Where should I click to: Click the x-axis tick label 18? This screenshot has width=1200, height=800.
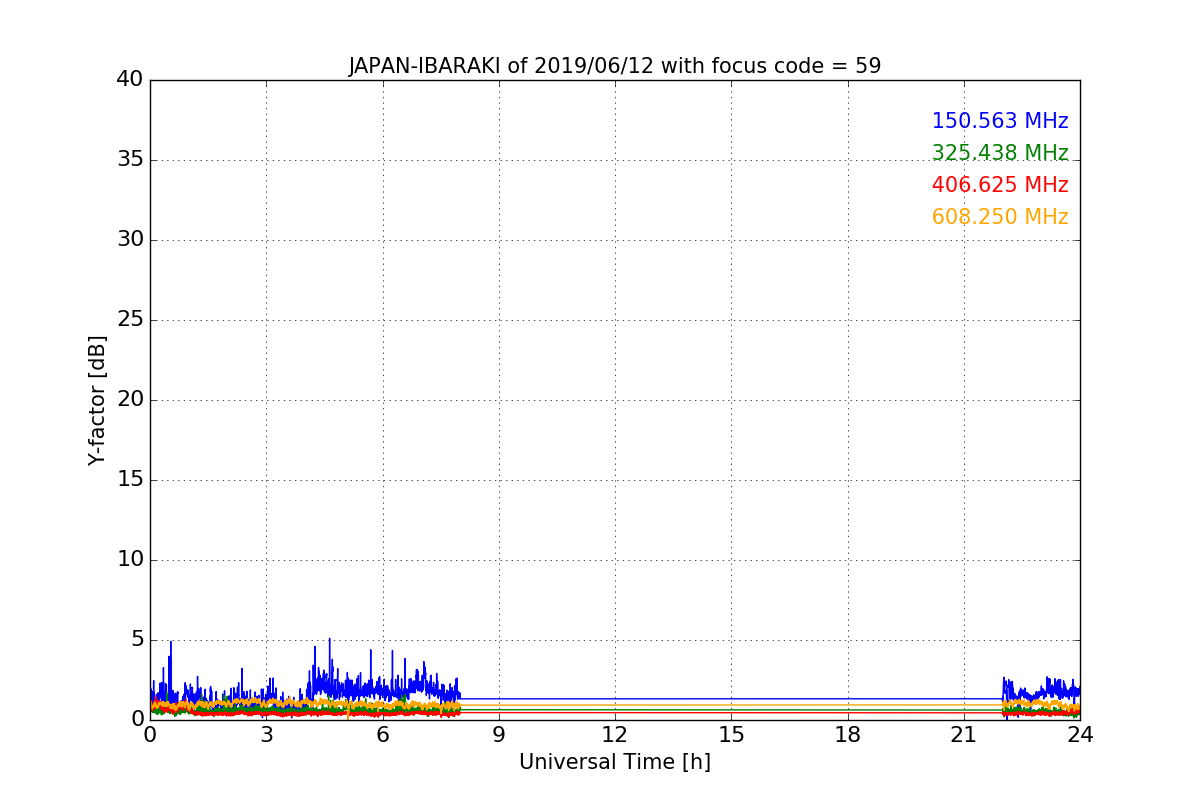click(x=848, y=734)
